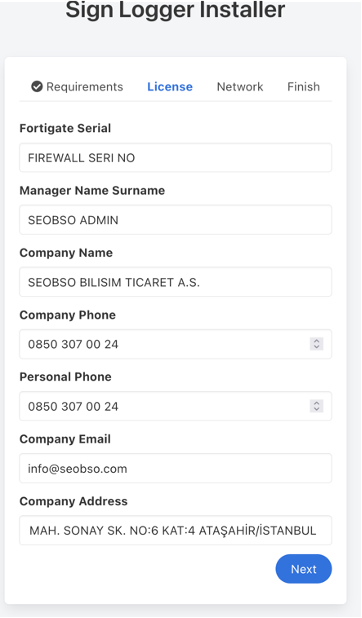
Task: Click the Sign Logger Installer heading
Action: (x=175, y=9)
